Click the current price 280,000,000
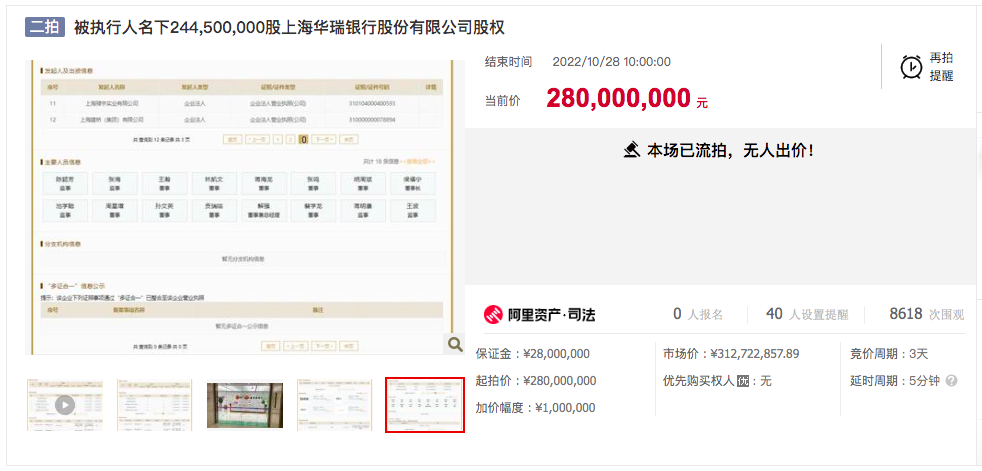This screenshot has width=982, height=471. click(618, 98)
